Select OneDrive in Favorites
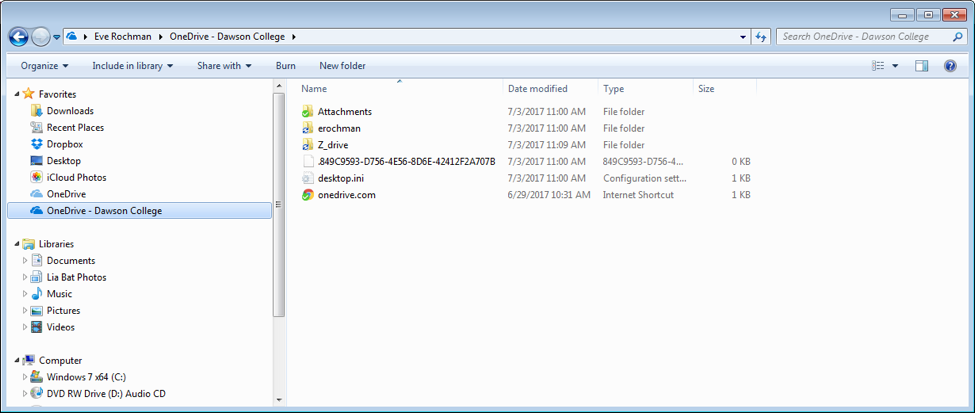This screenshot has height=413, width=975. tap(66, 194)
